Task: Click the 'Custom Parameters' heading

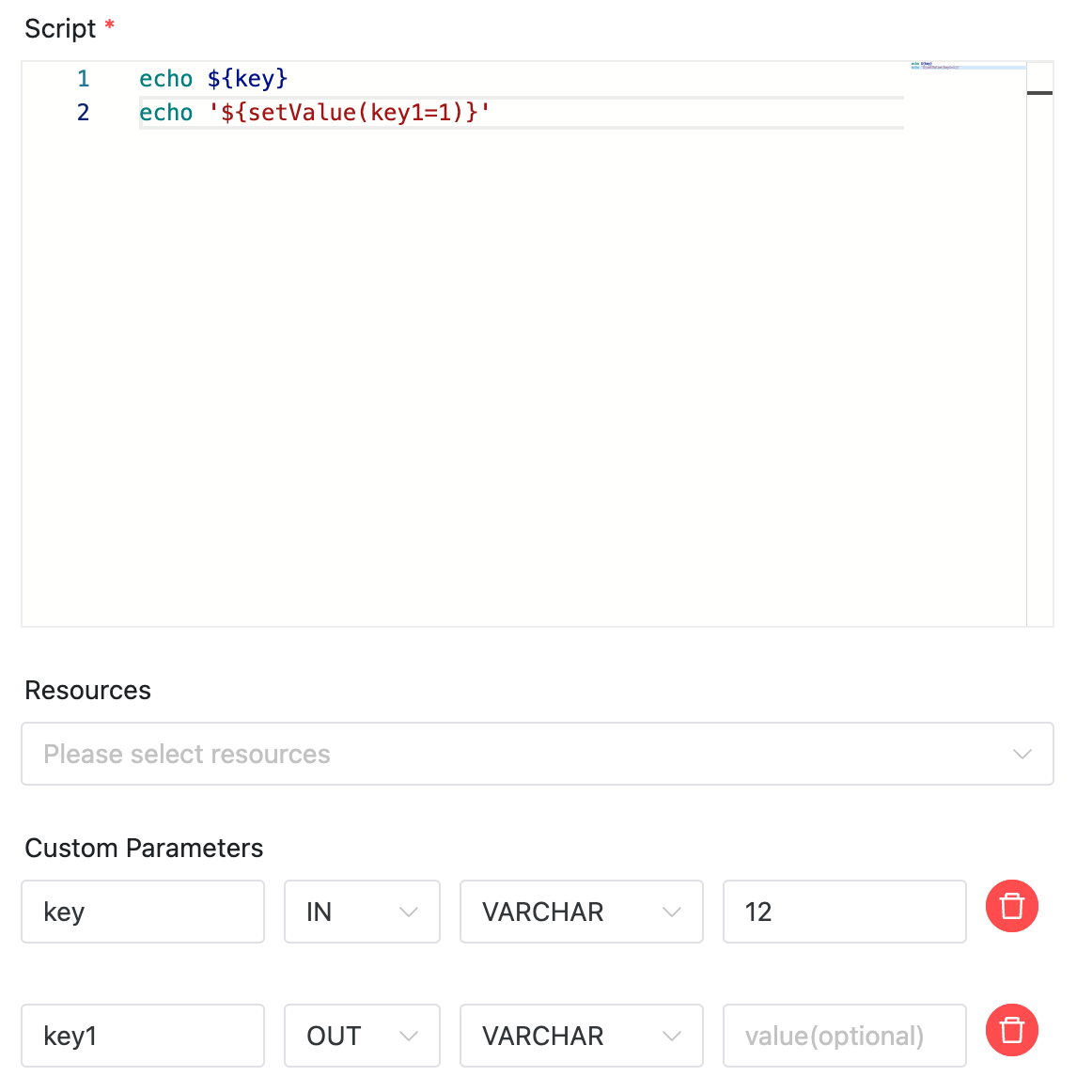Action: [x=144, y=848]
